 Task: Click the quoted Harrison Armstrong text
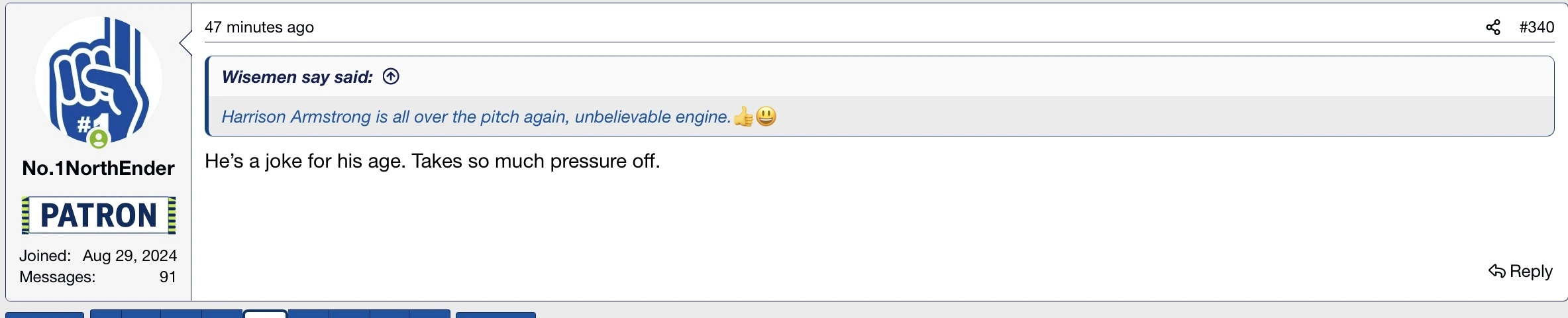pyautogui.click(x=476, y=117)
